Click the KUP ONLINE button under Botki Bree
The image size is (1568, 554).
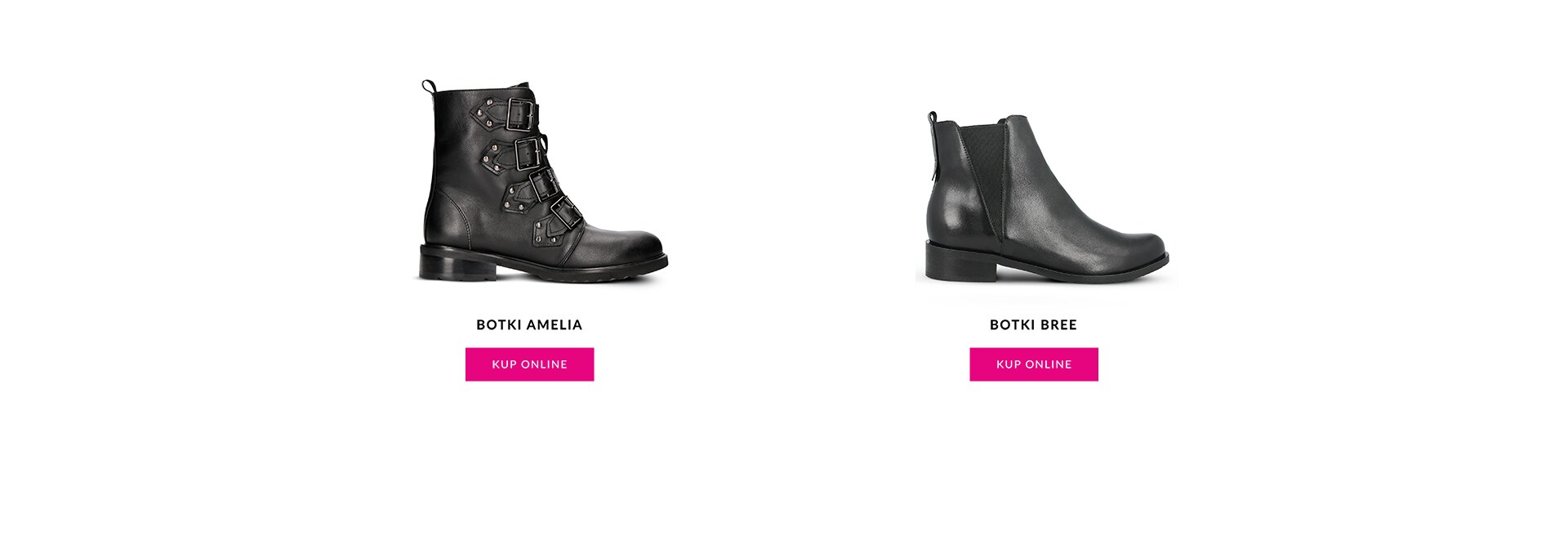point(1033,364)
